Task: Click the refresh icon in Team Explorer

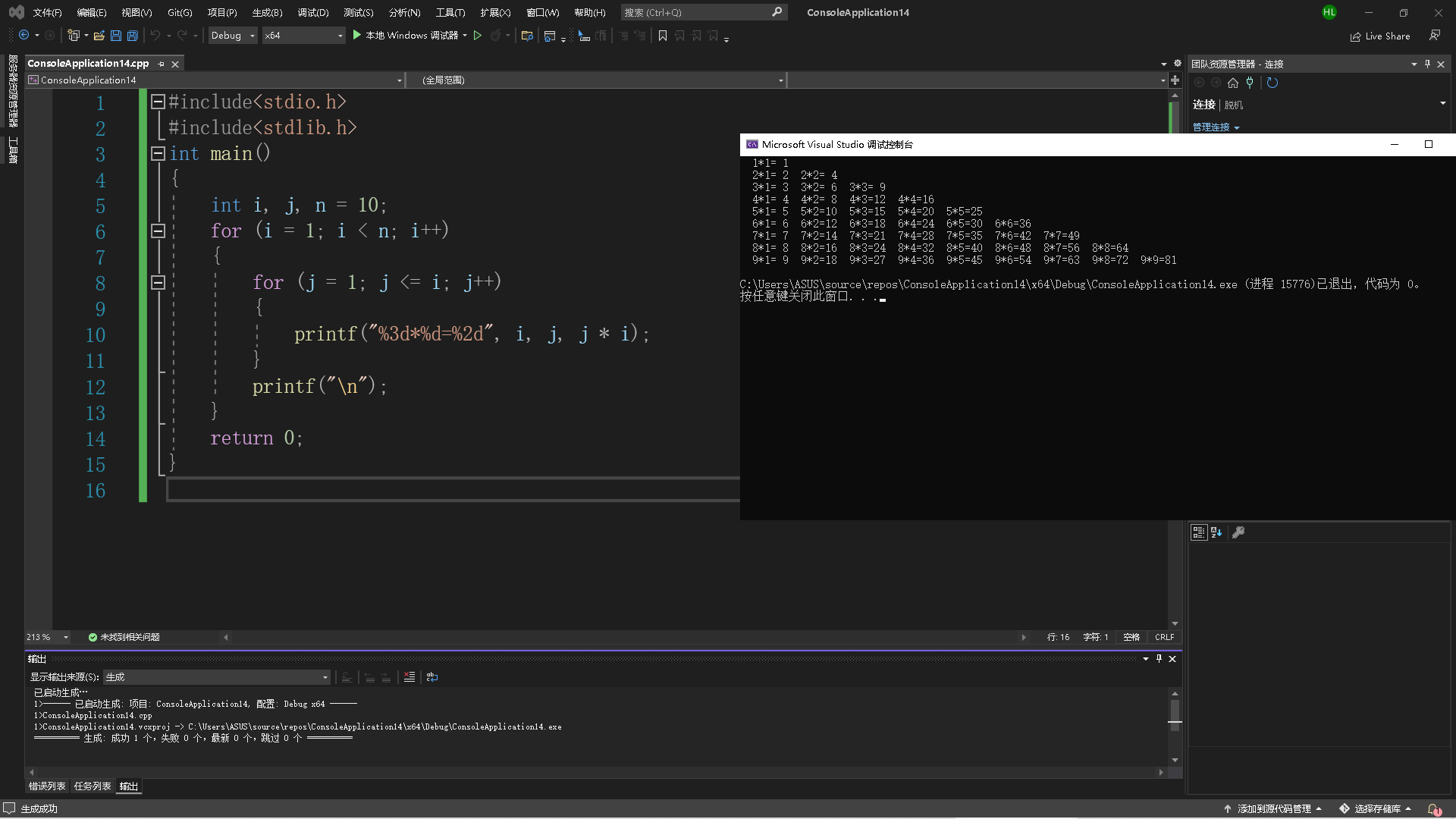Action: click(x=1272, y=83)
